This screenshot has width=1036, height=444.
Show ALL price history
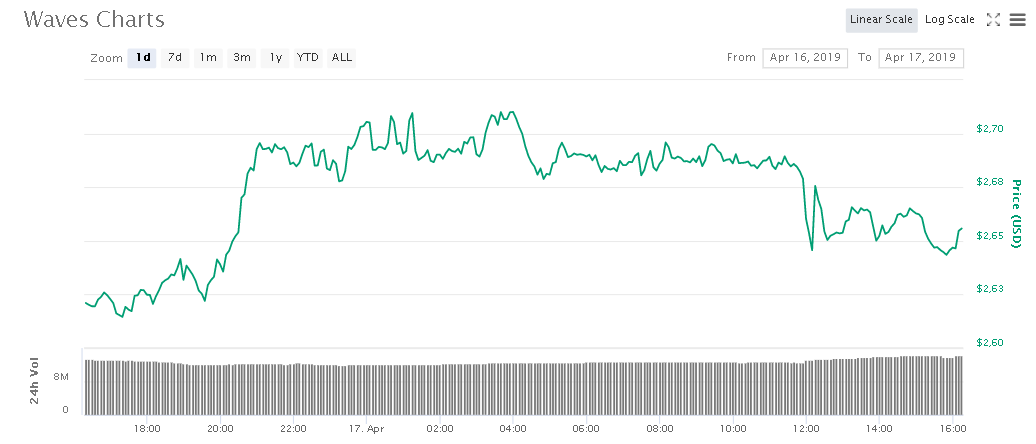[342, 58]
